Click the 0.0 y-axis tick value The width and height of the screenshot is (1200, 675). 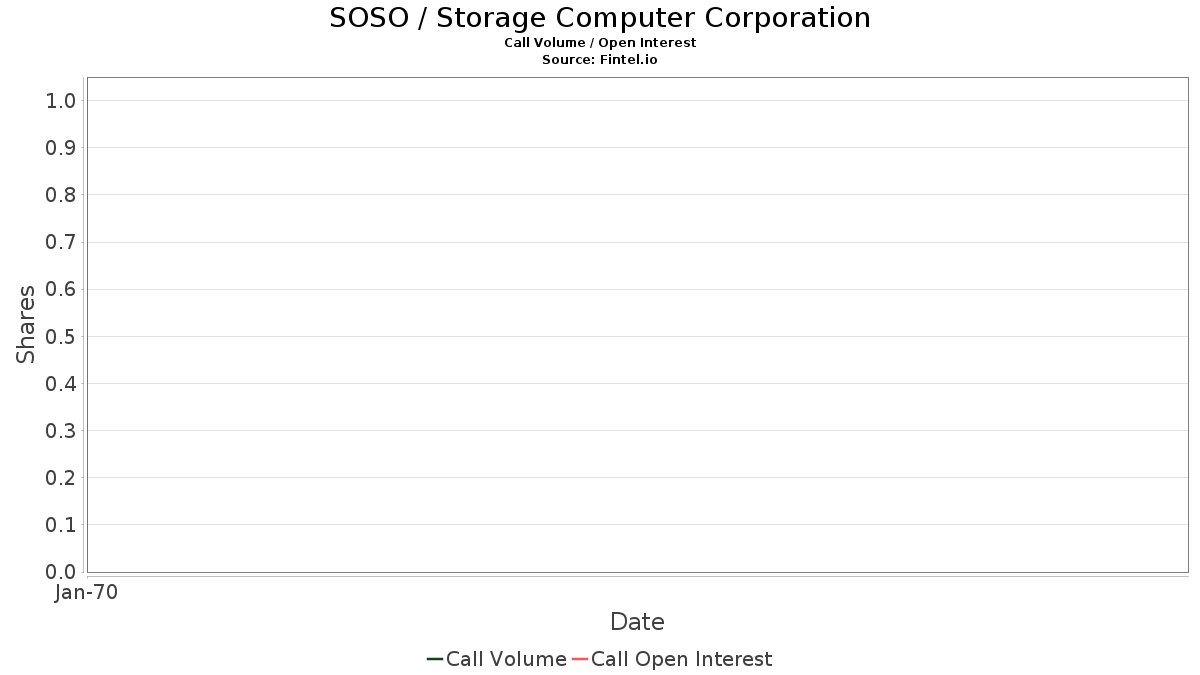tap(61, 572)
